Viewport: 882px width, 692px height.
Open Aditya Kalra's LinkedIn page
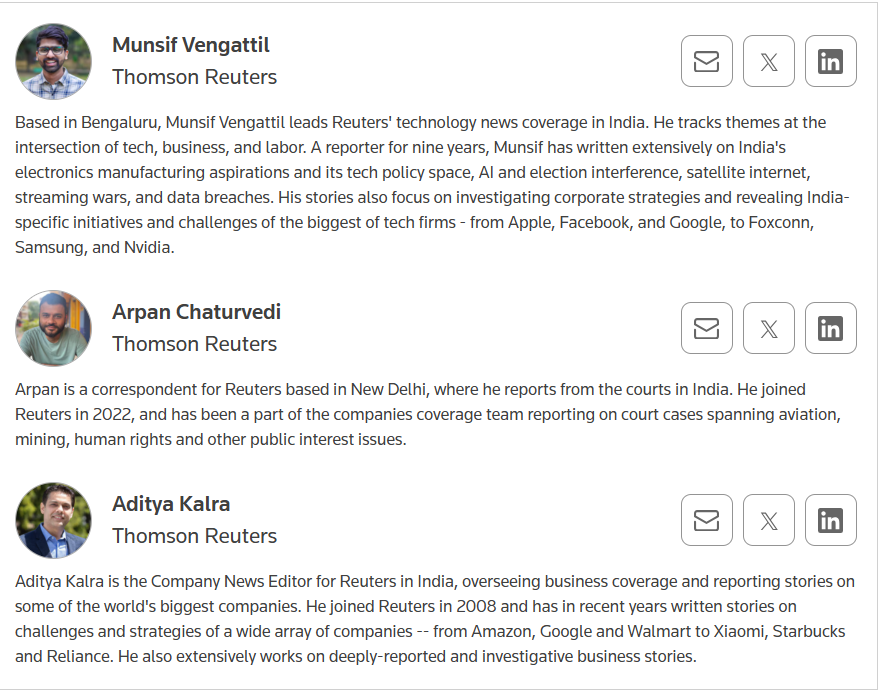pyautogui.click(x=830, y=520)
